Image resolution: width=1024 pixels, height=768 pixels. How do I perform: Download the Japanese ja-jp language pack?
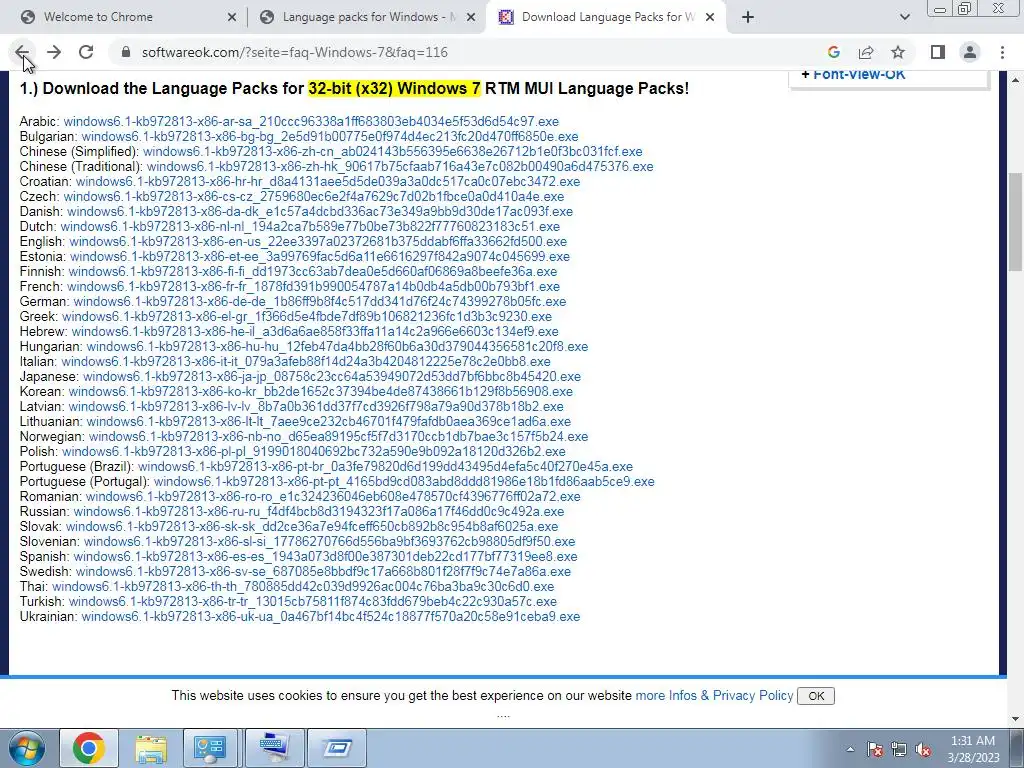point(332,377)
